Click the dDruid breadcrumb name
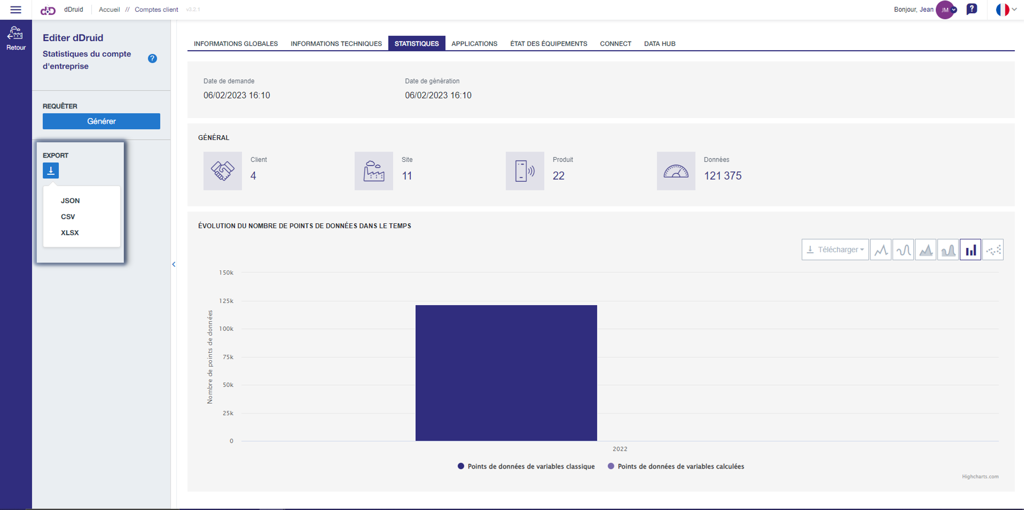The width and height of the screenshot is (1024, 510). (74, 10)
